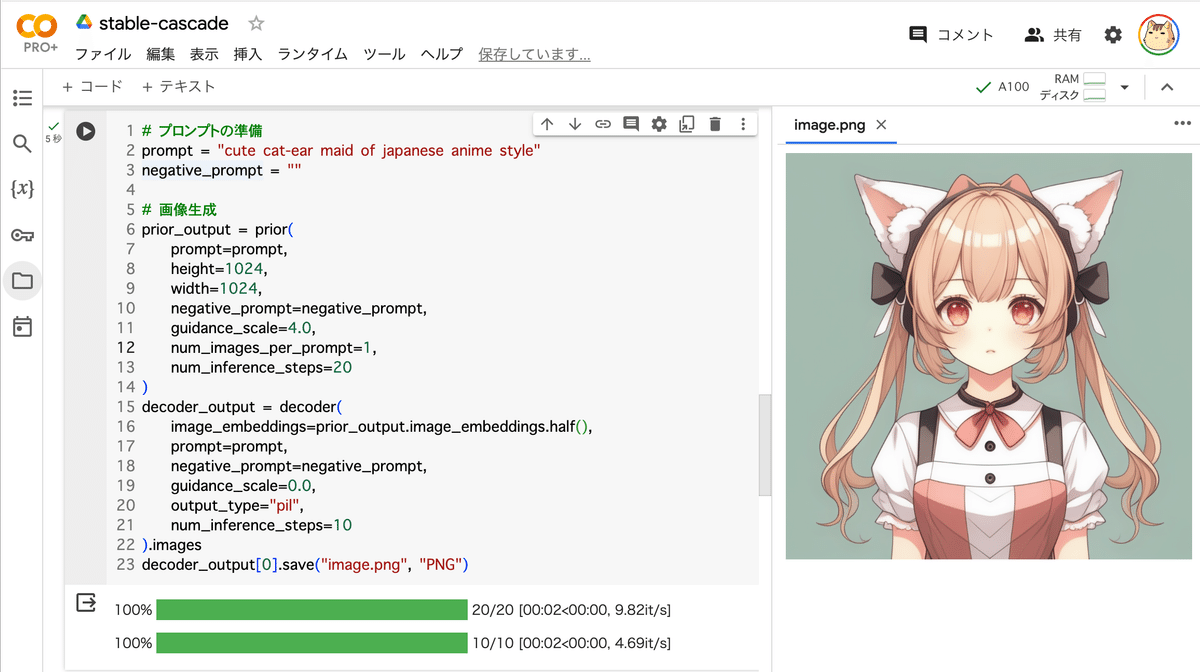Delete the cell with trash icon
This screenshot has height=672, width=1200.
[x=715, y=124]
